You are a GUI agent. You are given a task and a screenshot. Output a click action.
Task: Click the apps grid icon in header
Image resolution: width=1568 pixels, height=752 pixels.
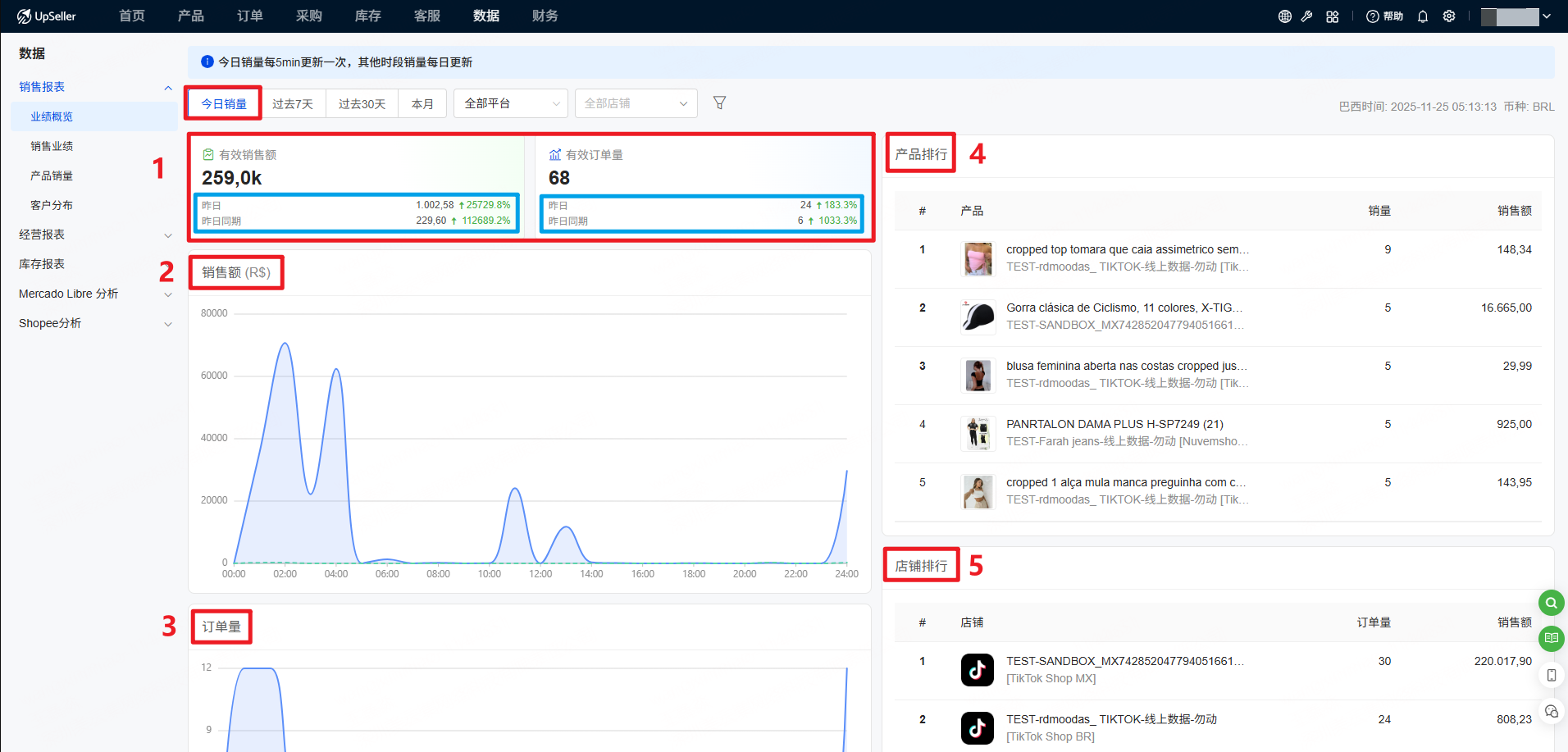tap(1332, 16)
